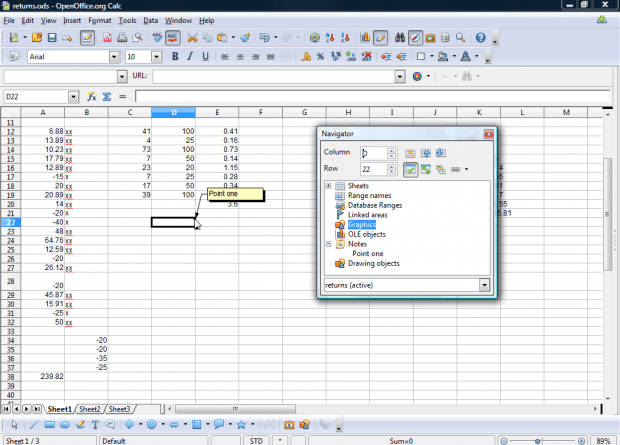The width and height of the screenshot is (620, 445).
Task: Click the Cut scissors icon
Action: [x=192, y=38]
